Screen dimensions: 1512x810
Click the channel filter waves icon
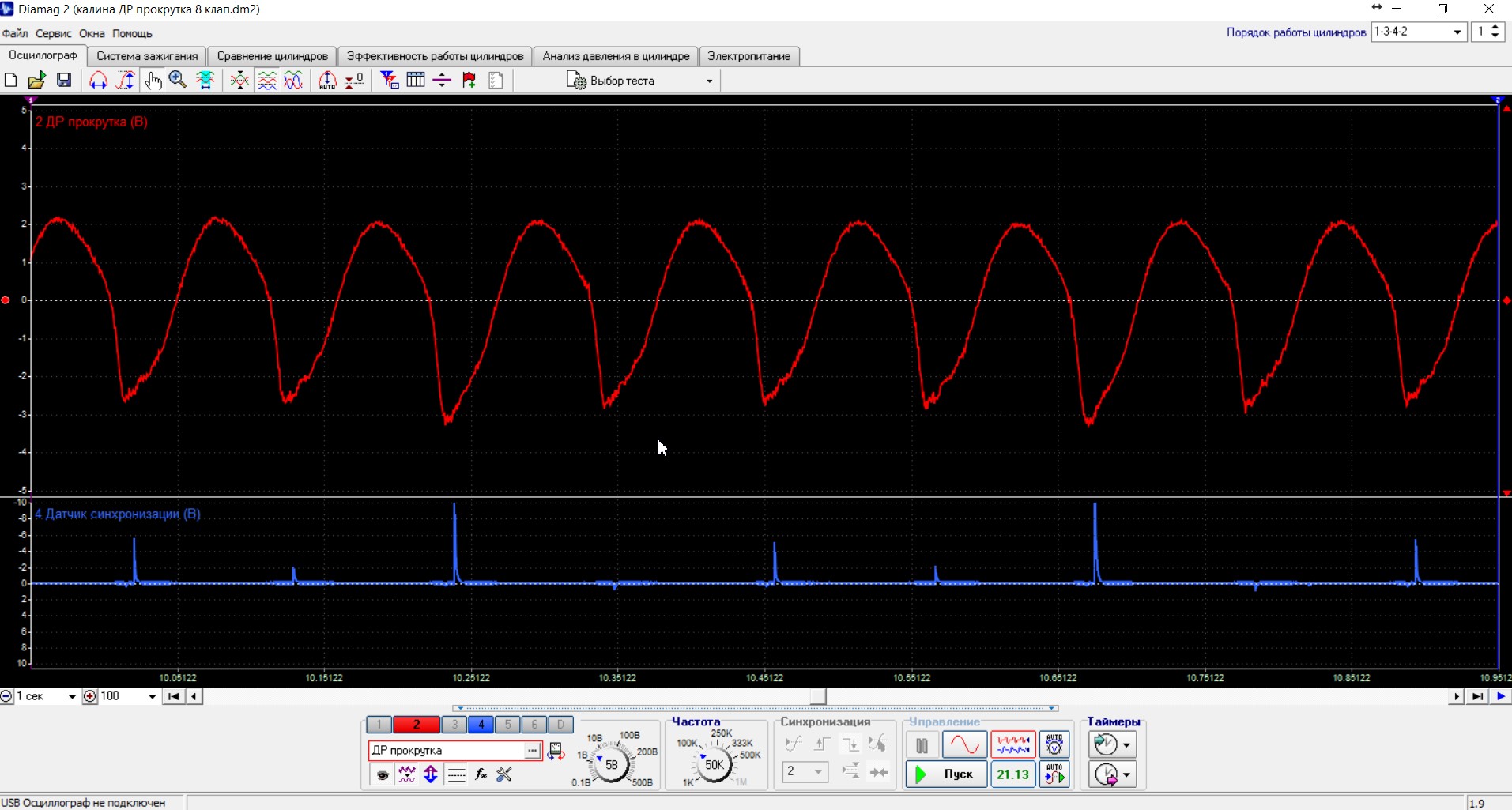click(x=407, y=774)
